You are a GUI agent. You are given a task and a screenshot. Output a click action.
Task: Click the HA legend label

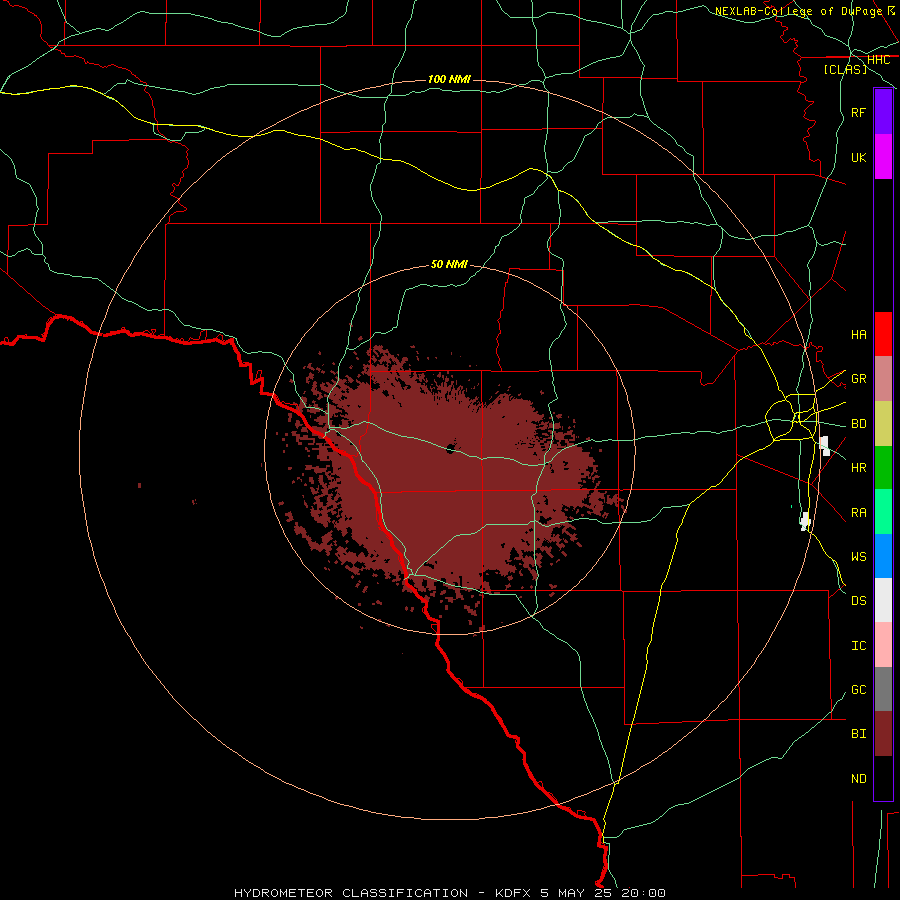click(x=858, y=334)
